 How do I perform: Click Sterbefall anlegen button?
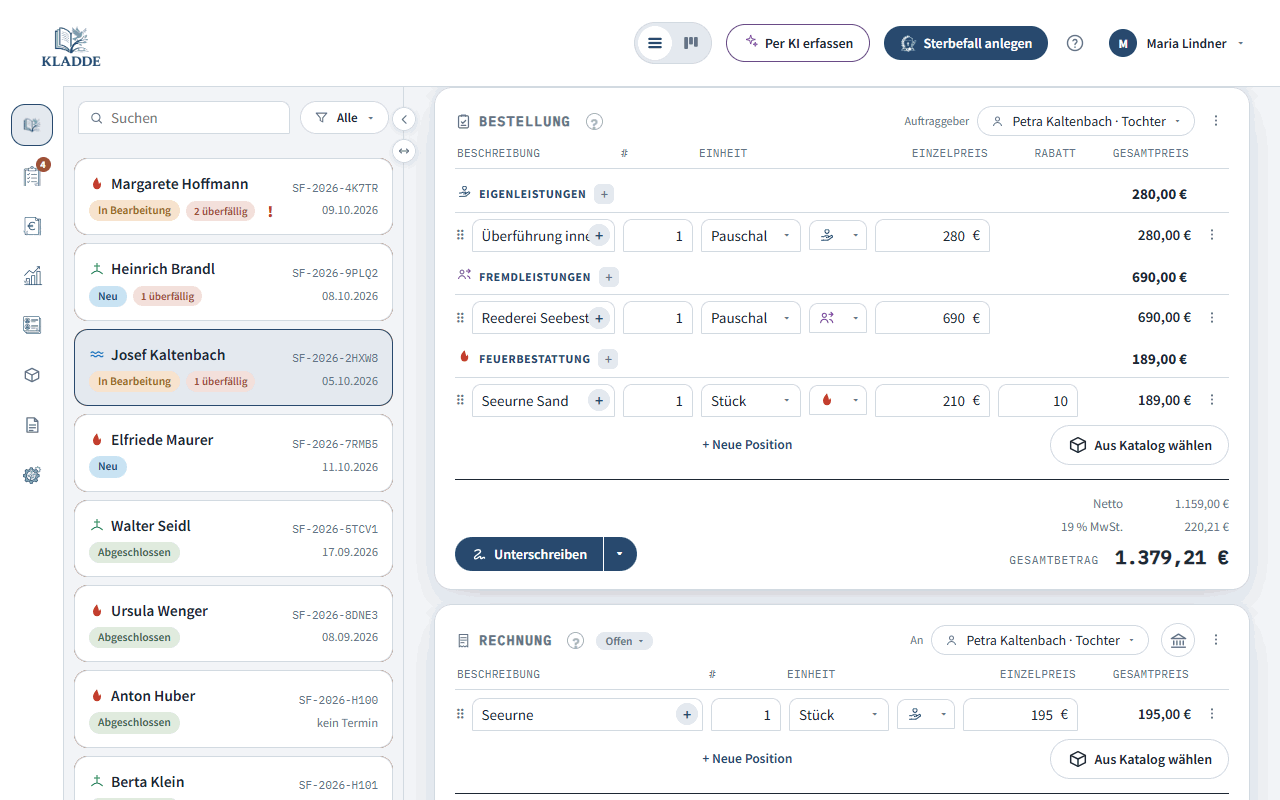[x=966, y=43]
